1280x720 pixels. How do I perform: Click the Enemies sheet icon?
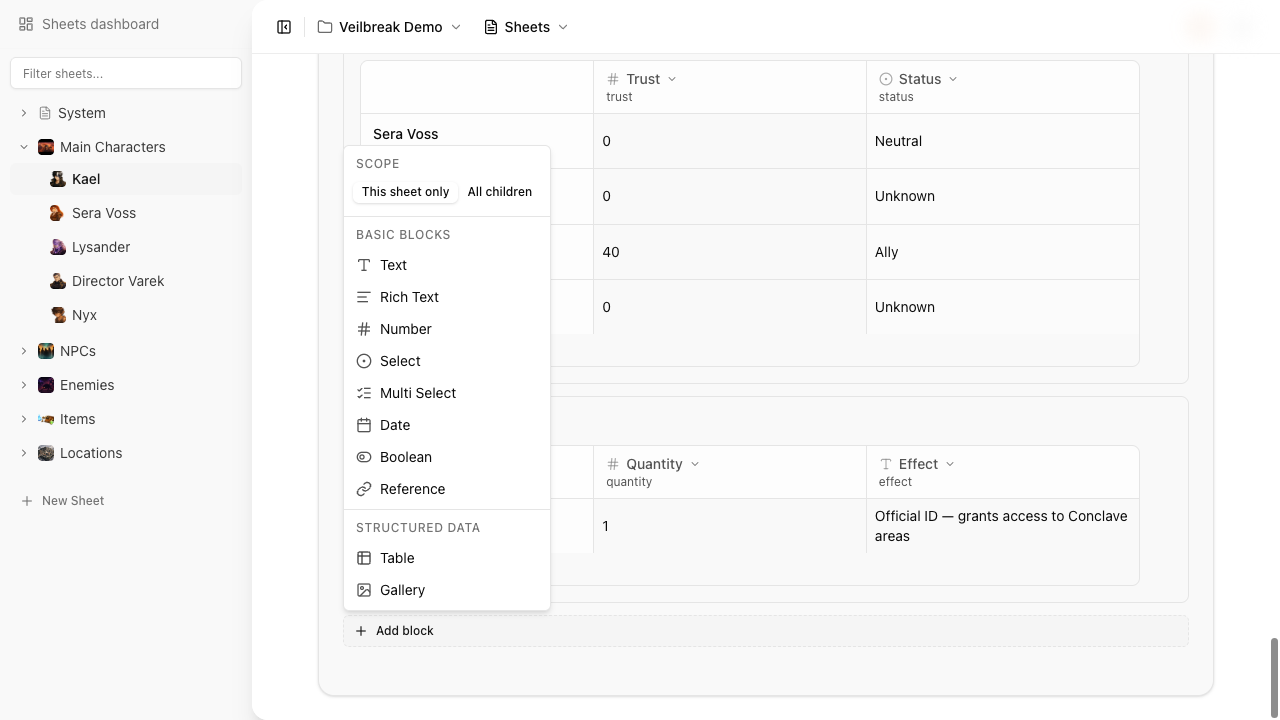pyautogui.click(x=46, y=385)
